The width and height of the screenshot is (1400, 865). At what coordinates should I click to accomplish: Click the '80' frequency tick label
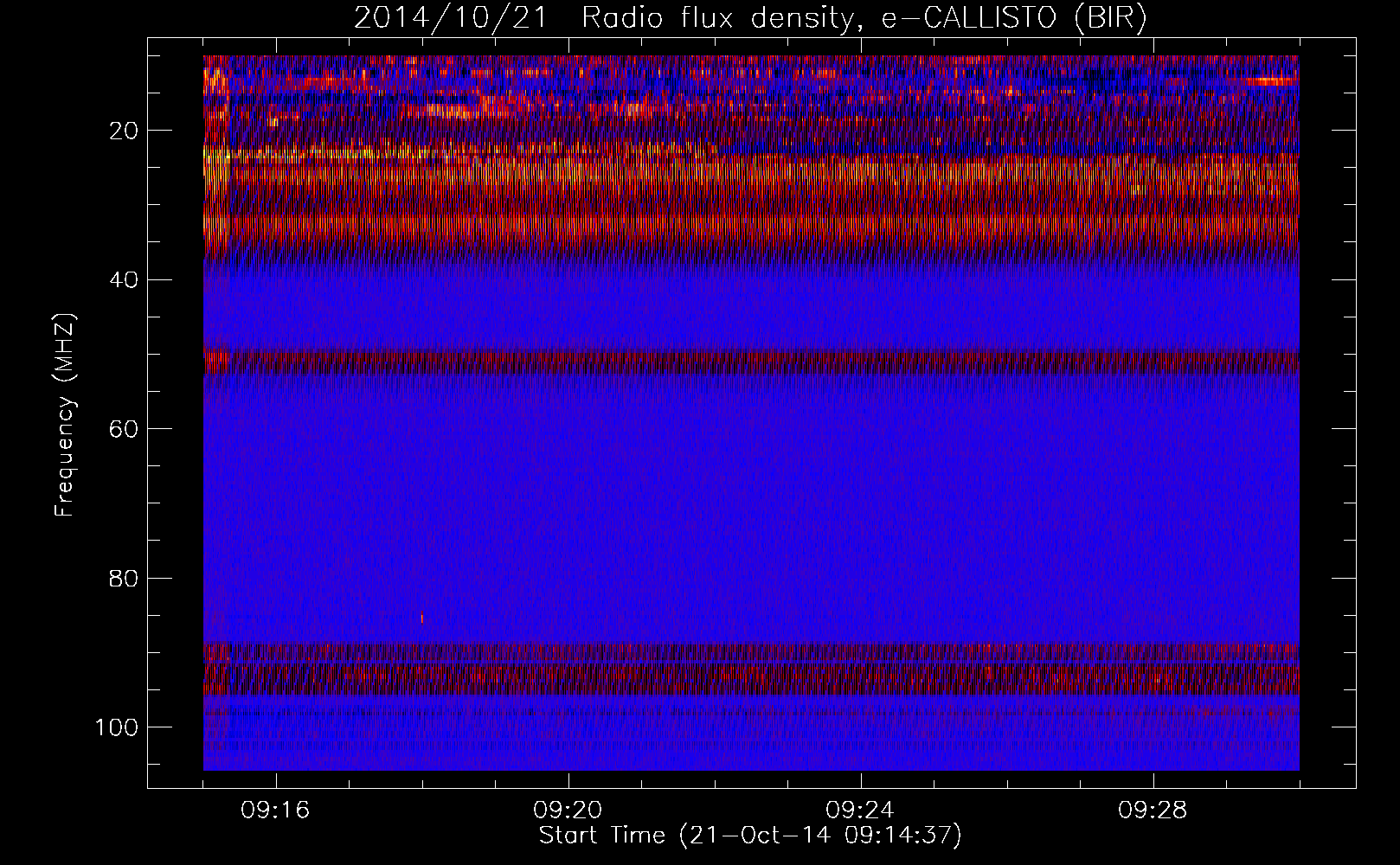pyautogui.click(x=124, y=578)
